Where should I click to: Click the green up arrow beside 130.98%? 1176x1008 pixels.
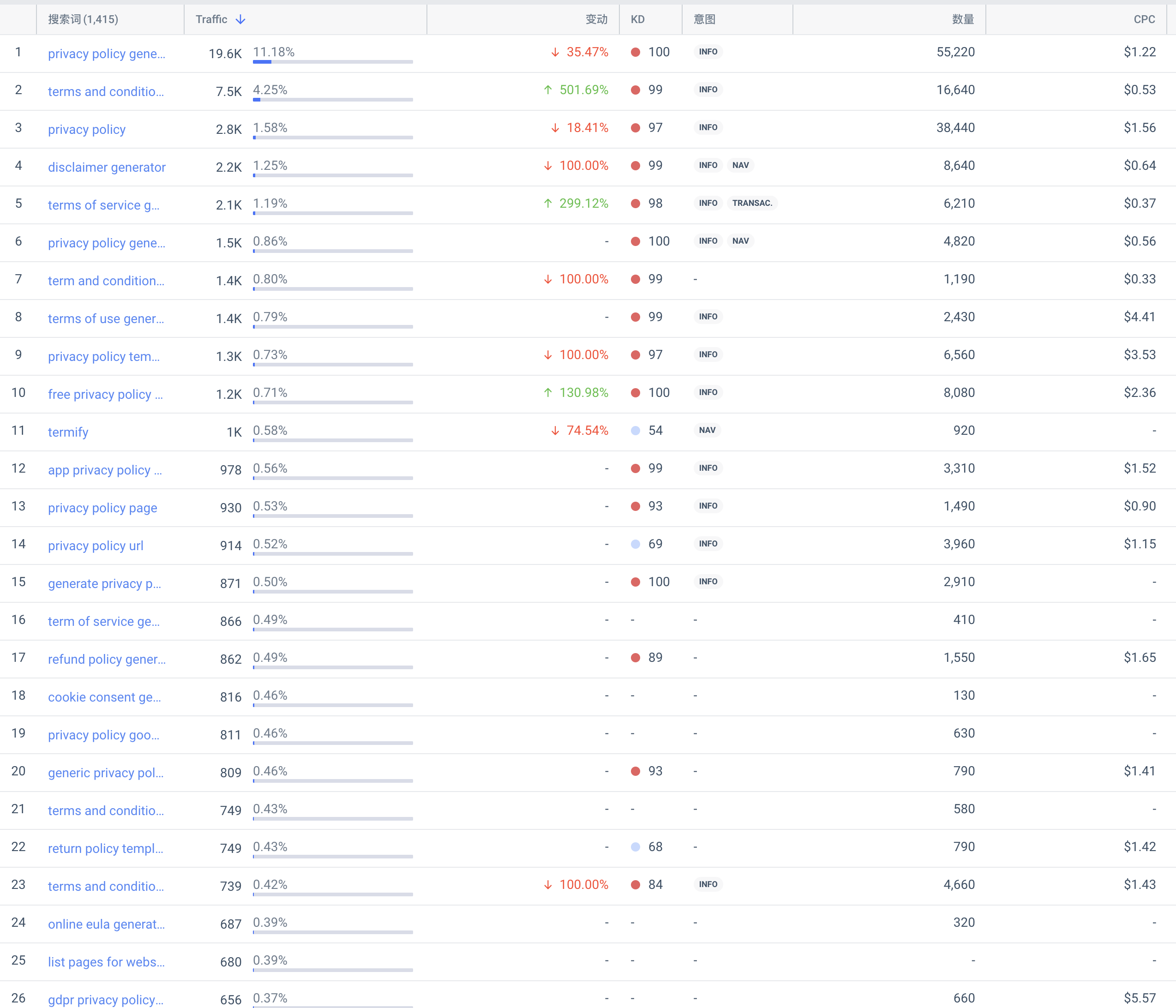pos(548,393)
